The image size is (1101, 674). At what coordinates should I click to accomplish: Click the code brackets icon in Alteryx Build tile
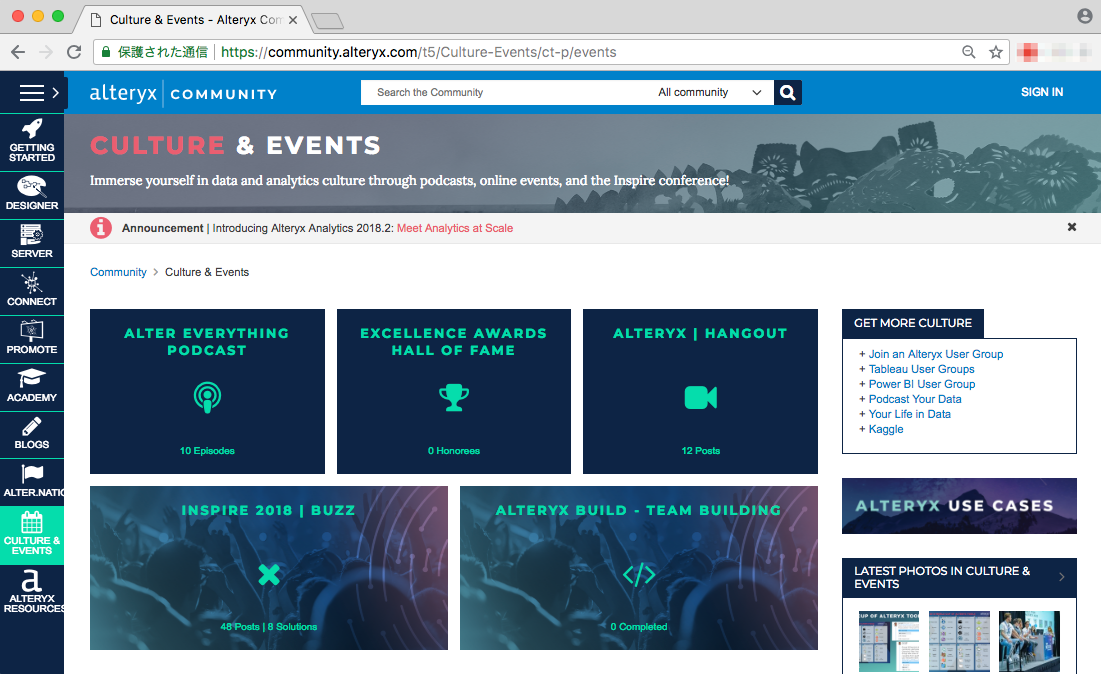(639, 575)
